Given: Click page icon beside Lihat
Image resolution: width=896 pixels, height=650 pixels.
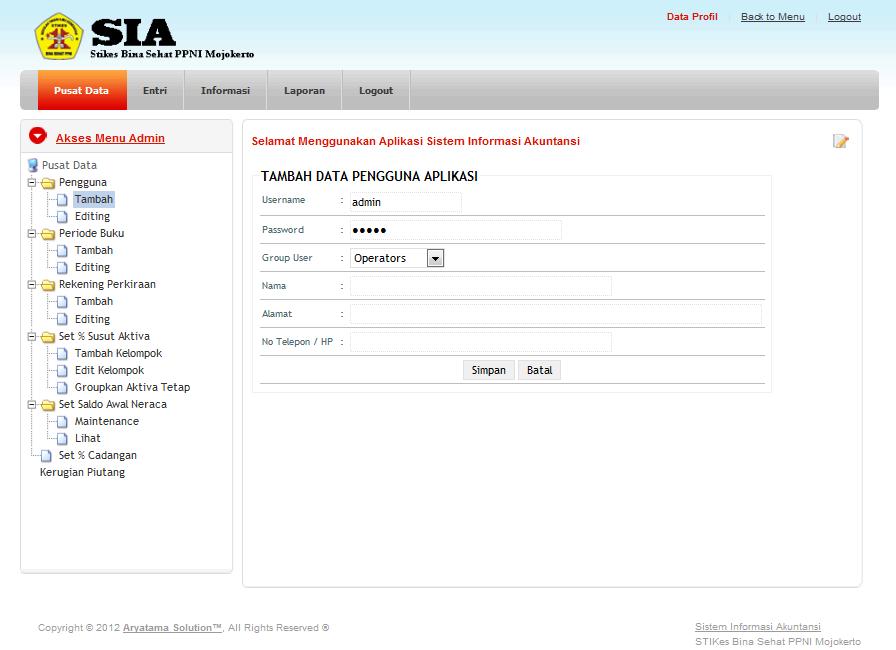Looking at the screenshot, I should pos(62,439).
